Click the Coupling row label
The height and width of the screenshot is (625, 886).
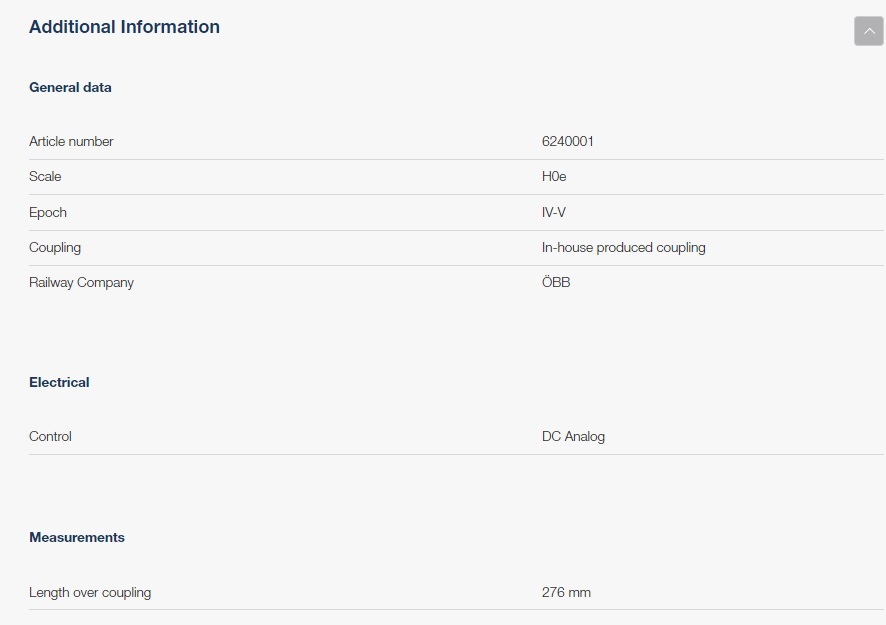(x=55, y=248)
